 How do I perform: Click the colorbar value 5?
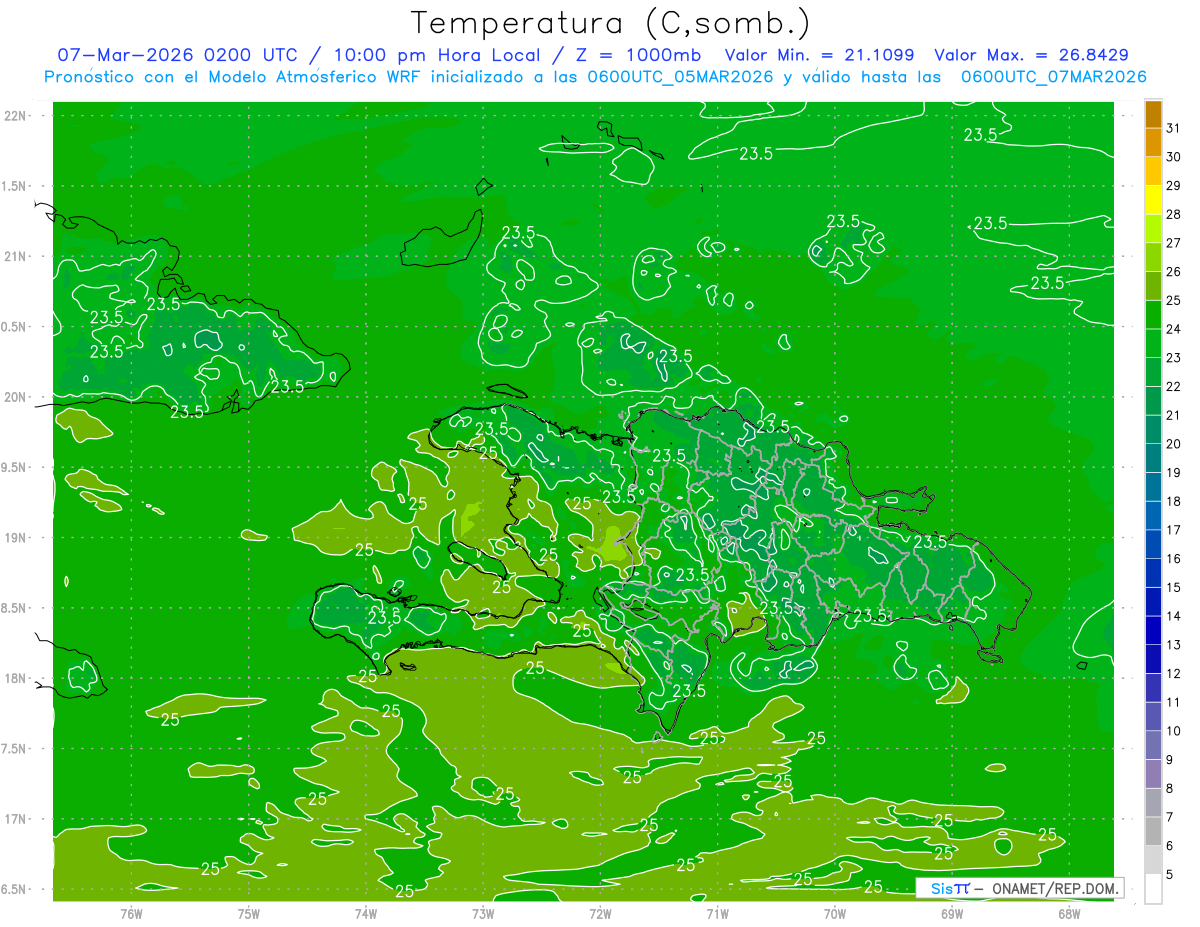coord(1170,875)
